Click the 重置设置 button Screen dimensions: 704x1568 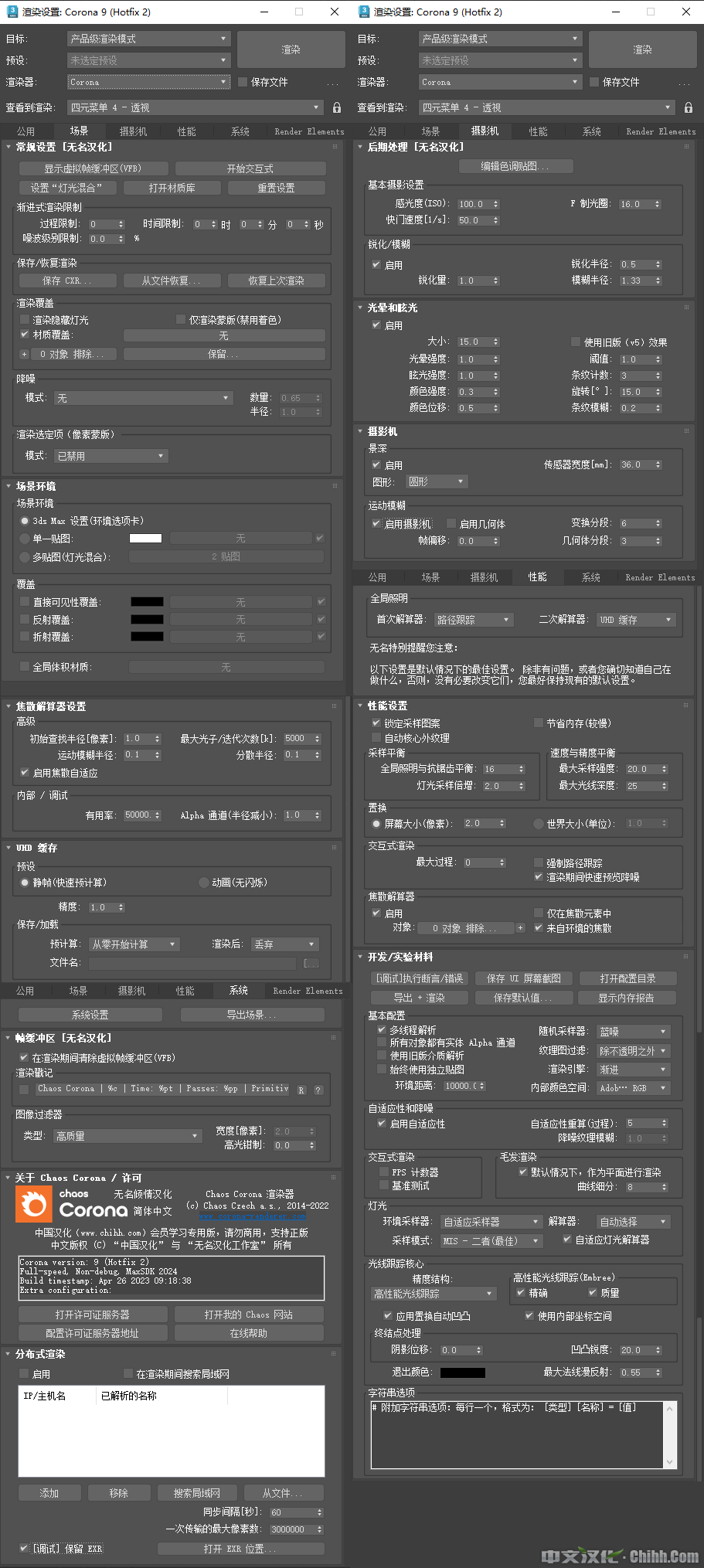pyautogui.click(x=276, y=188)
